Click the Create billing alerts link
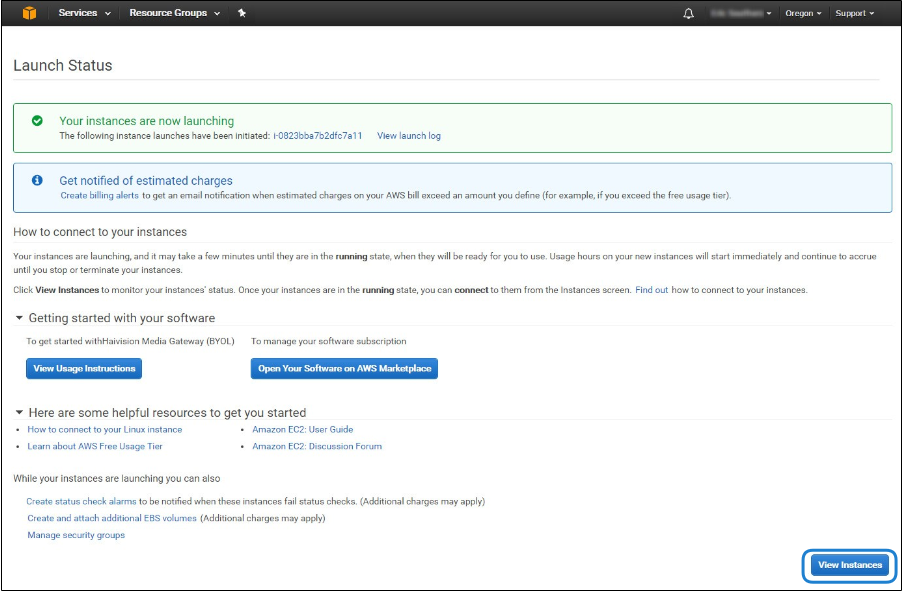The image size is (921, 610). pos(99,195)
